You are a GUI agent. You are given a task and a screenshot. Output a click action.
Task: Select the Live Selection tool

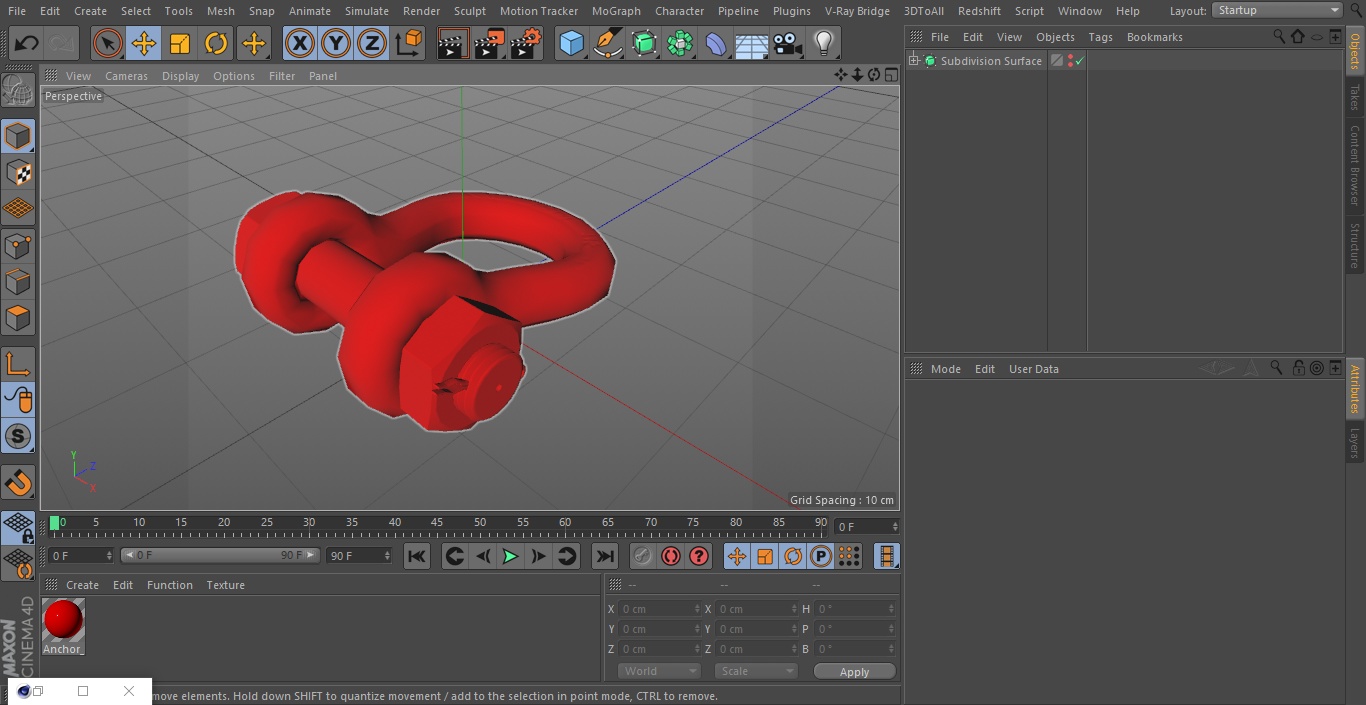[x=108, y=43]
